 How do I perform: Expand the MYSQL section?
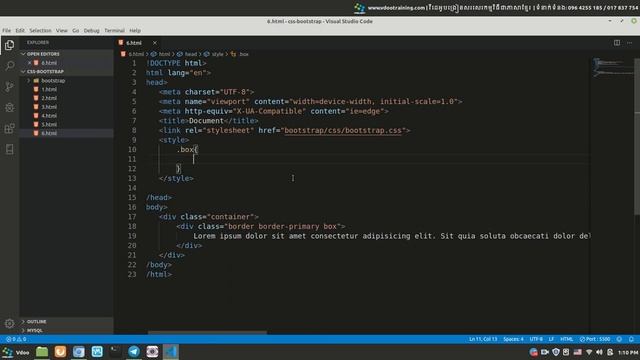pyautogui.click(x=66, y=330)
